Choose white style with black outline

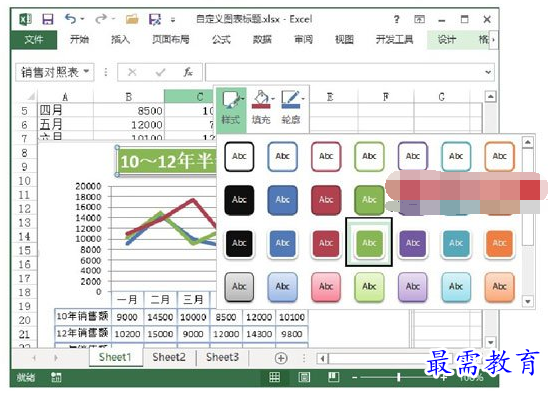(239, 156)
